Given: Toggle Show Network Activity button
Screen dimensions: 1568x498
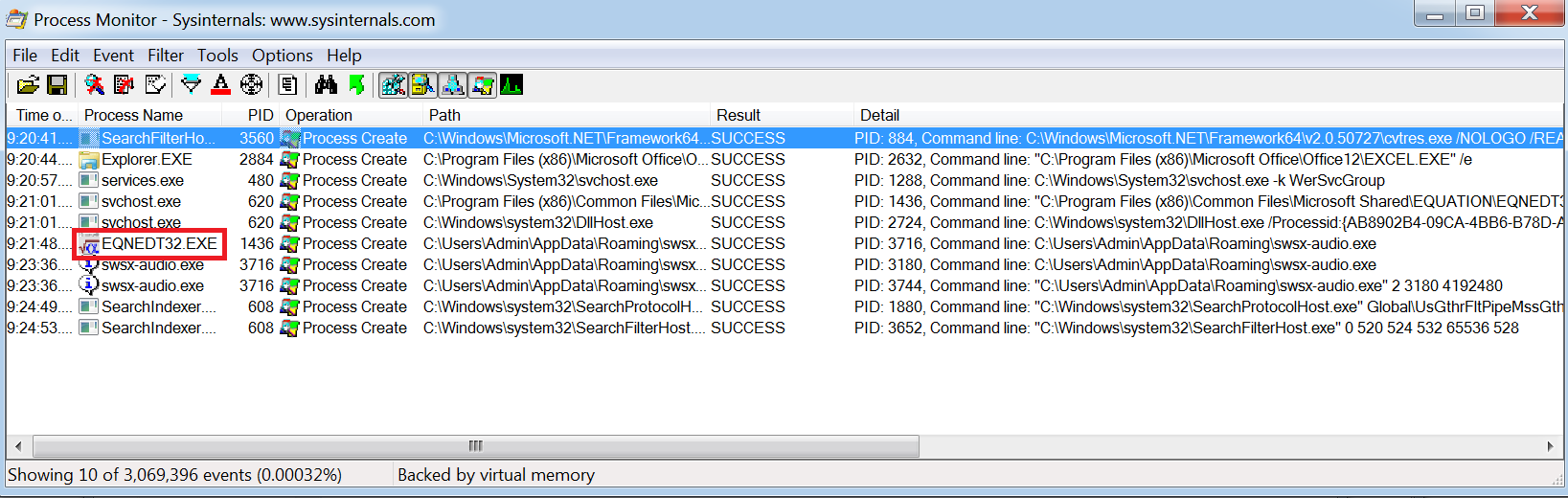Looking at the screenshot, I should 453,85.
